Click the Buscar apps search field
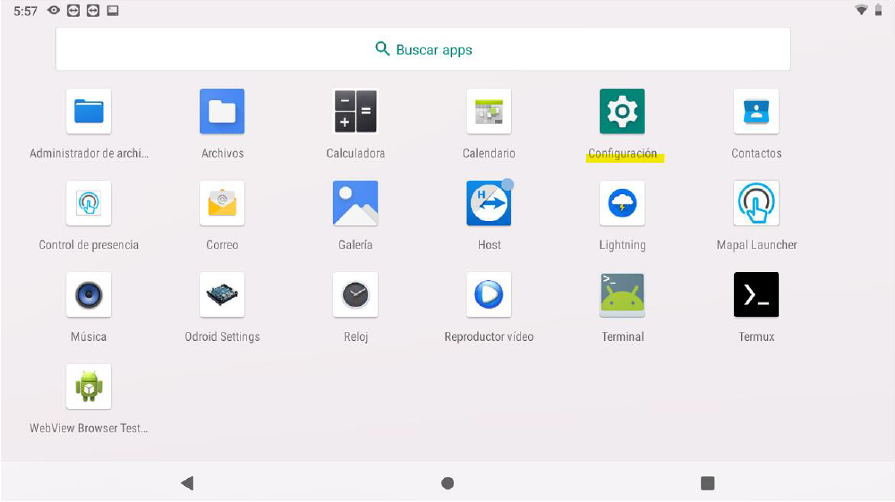Image resolution: width=895 pixels, height=502 pixels. pyautogui.click(x=423, y=49)
